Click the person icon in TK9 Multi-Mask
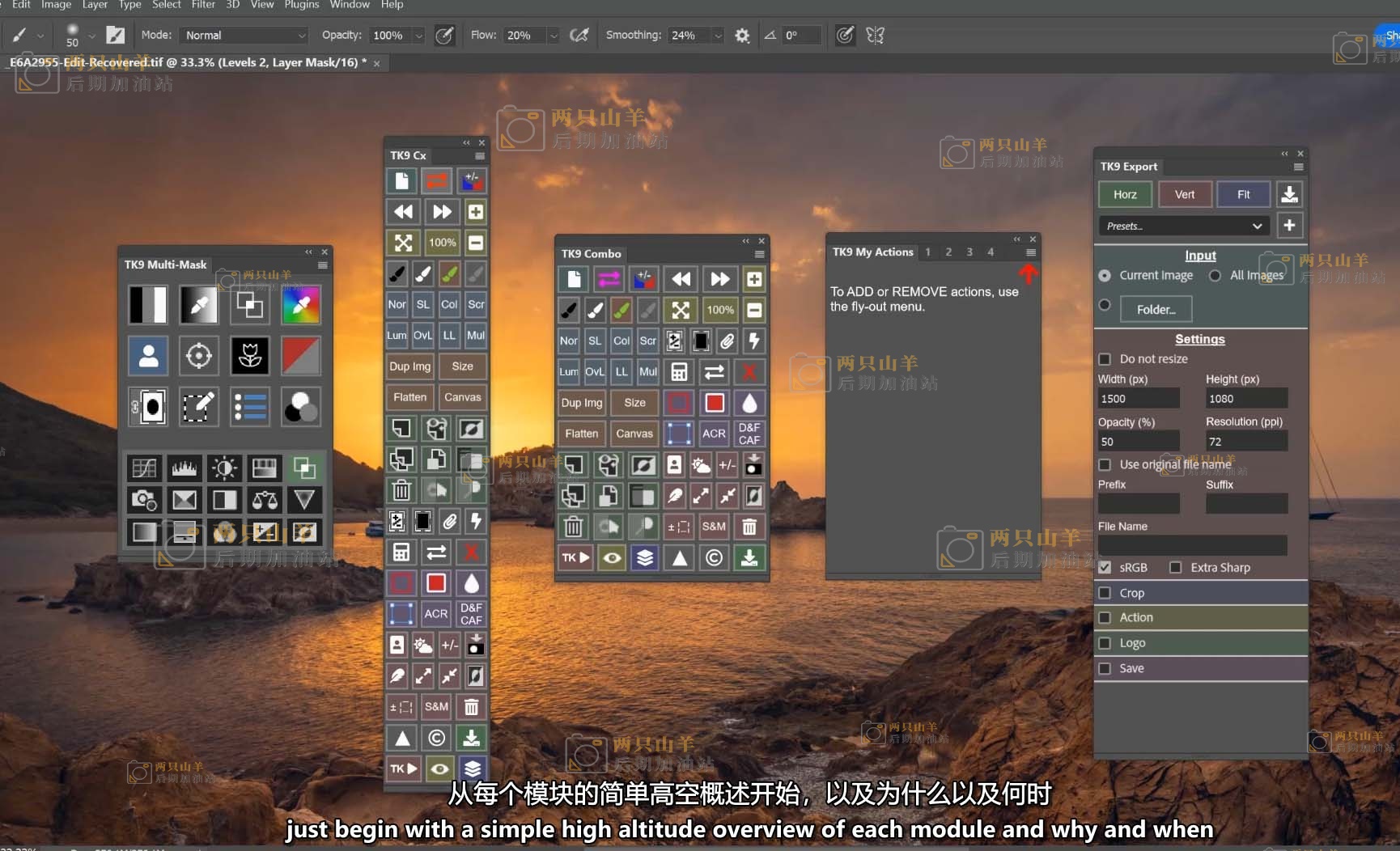This screenshot has height=851, width=1400. coord(148,356)
